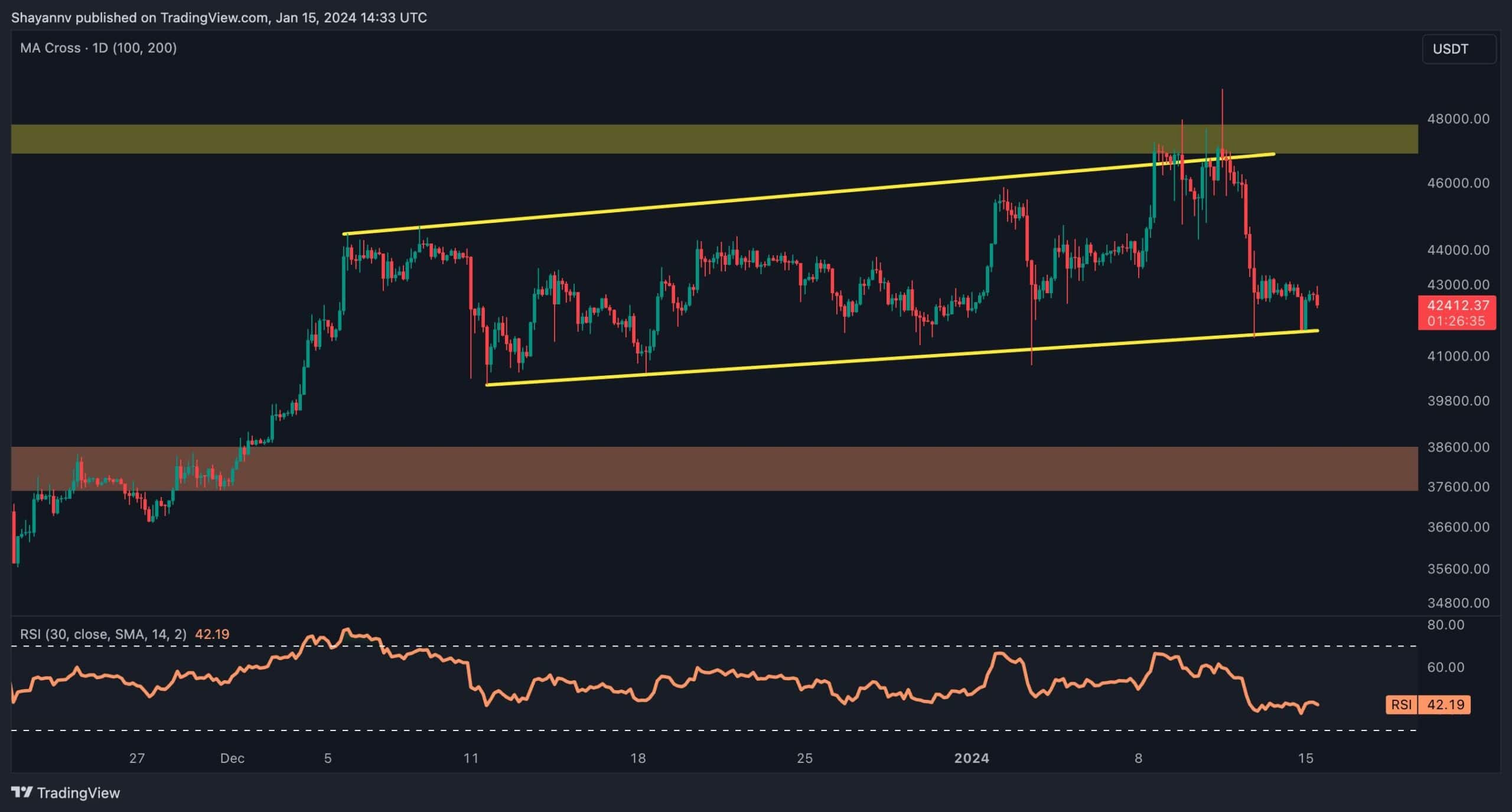
Task: Open the USDT currency selector
Action: pos(1459,49)
